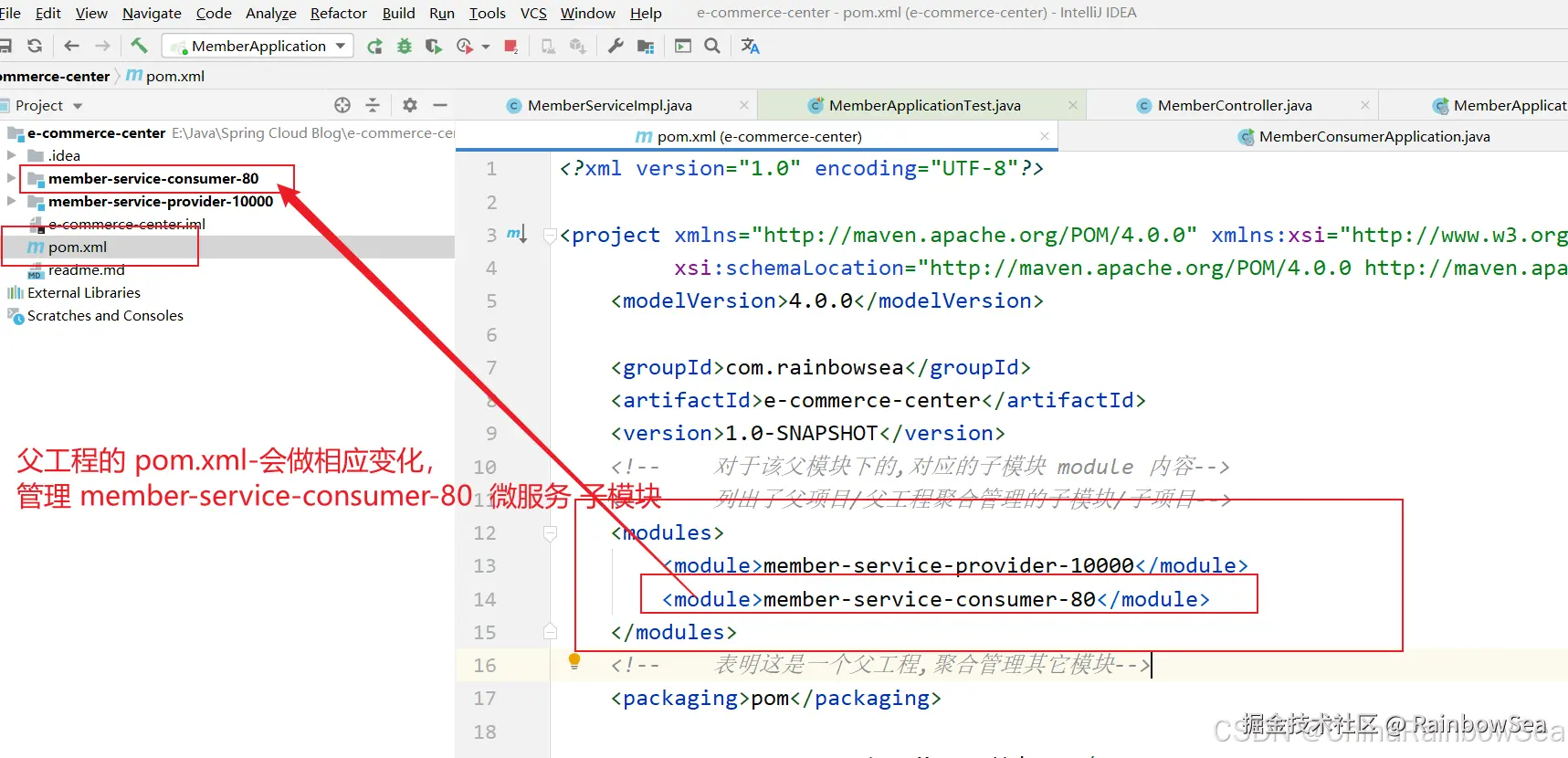Open the Edit menu
The height and width of the screenshot is (758, 1568).
(47, 13)
